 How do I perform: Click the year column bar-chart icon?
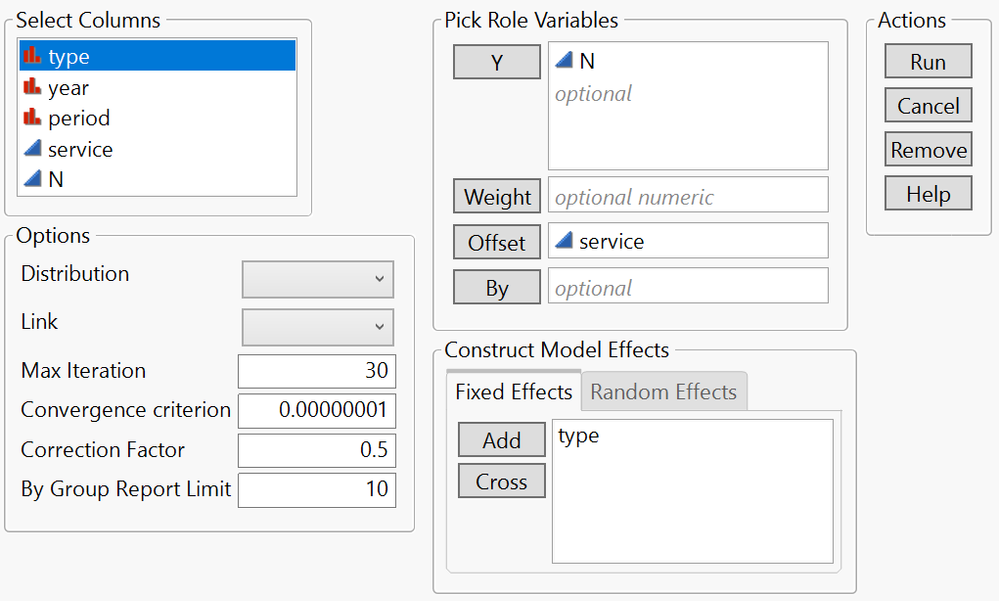pyautogui.click(x=32, y=87)
